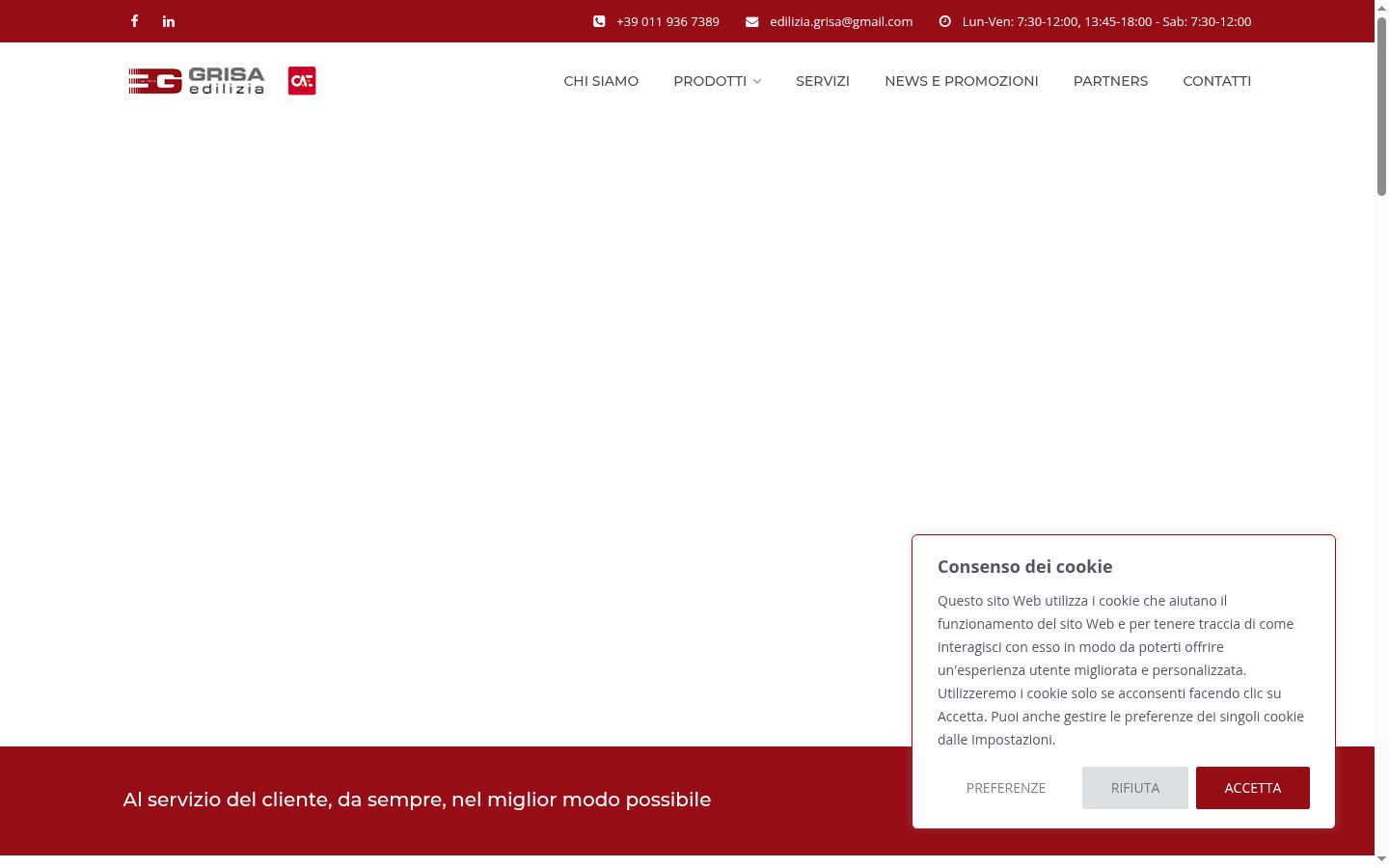Go to the Servizi page

coord(823,81)
